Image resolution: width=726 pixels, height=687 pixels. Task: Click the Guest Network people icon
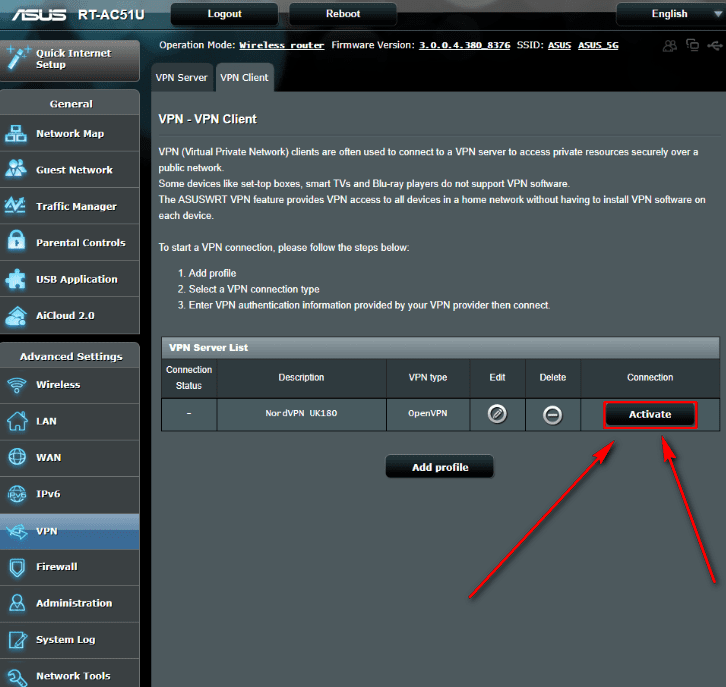pyautogui.click(x=16, y=169)
